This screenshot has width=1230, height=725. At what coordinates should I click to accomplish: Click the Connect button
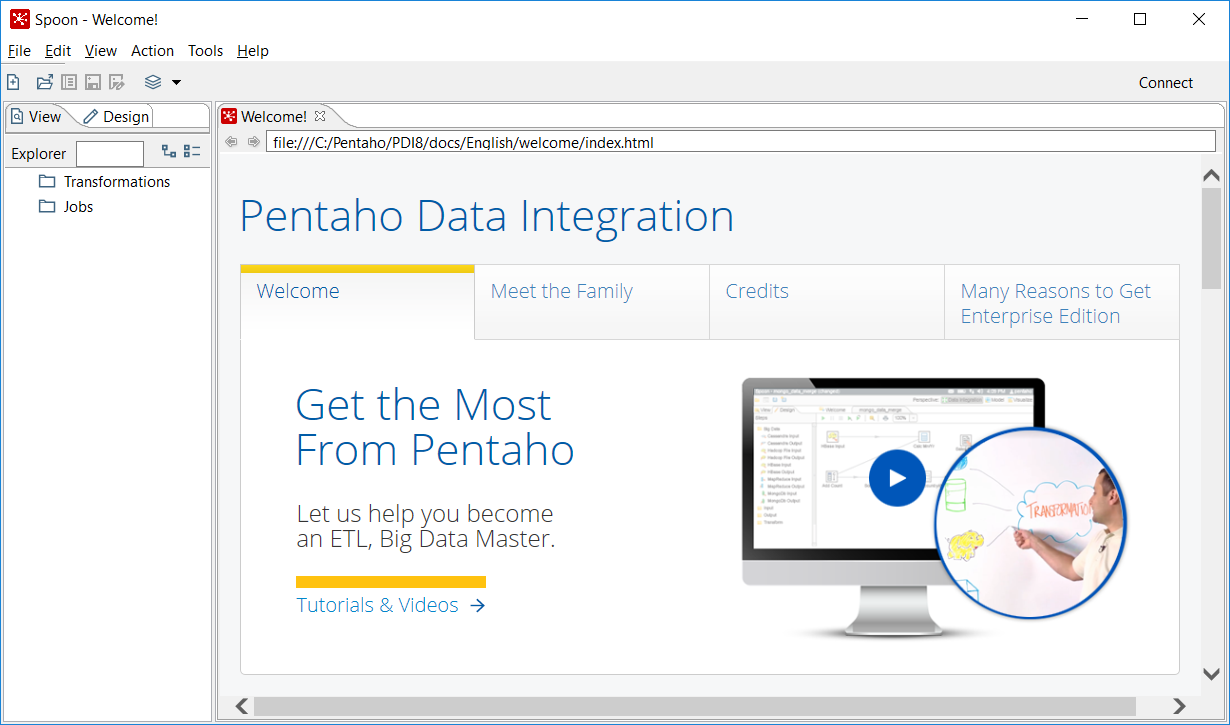click(1166, 83)
